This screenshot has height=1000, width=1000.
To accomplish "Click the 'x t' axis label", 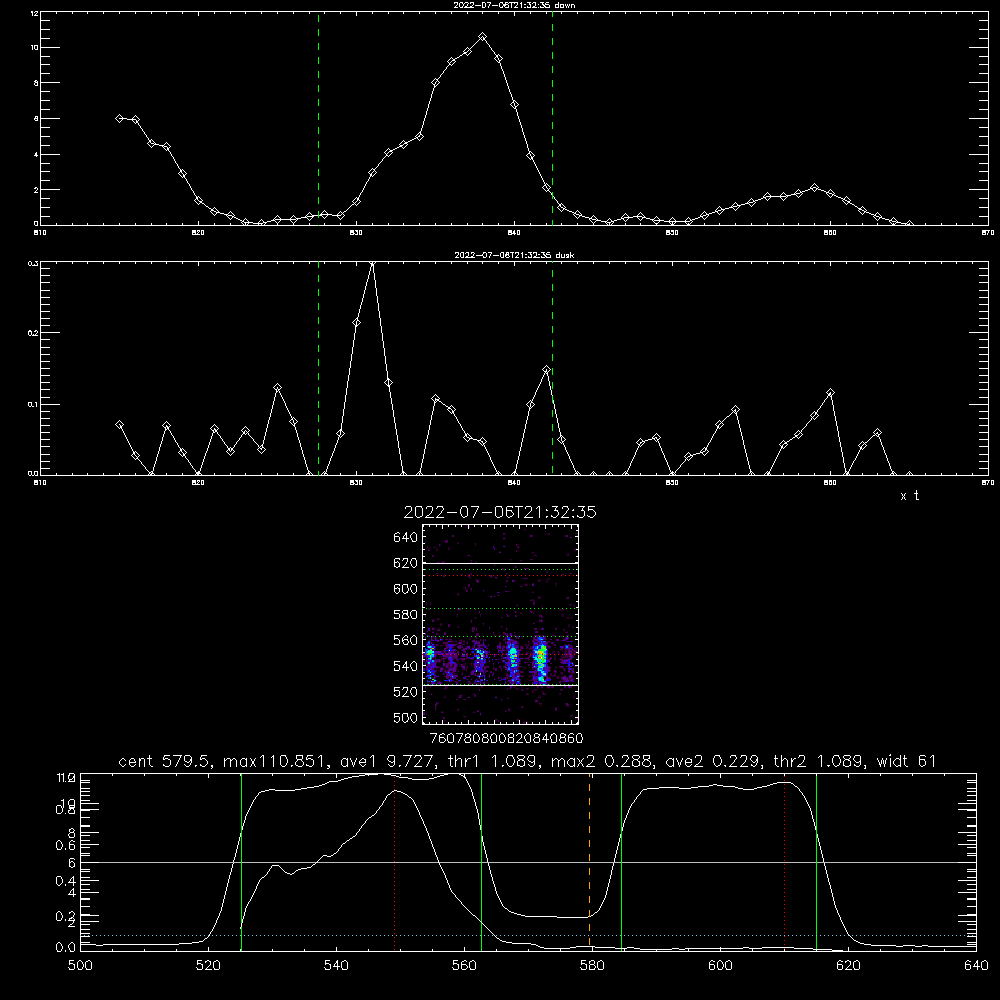I will [x=909, y=496].
